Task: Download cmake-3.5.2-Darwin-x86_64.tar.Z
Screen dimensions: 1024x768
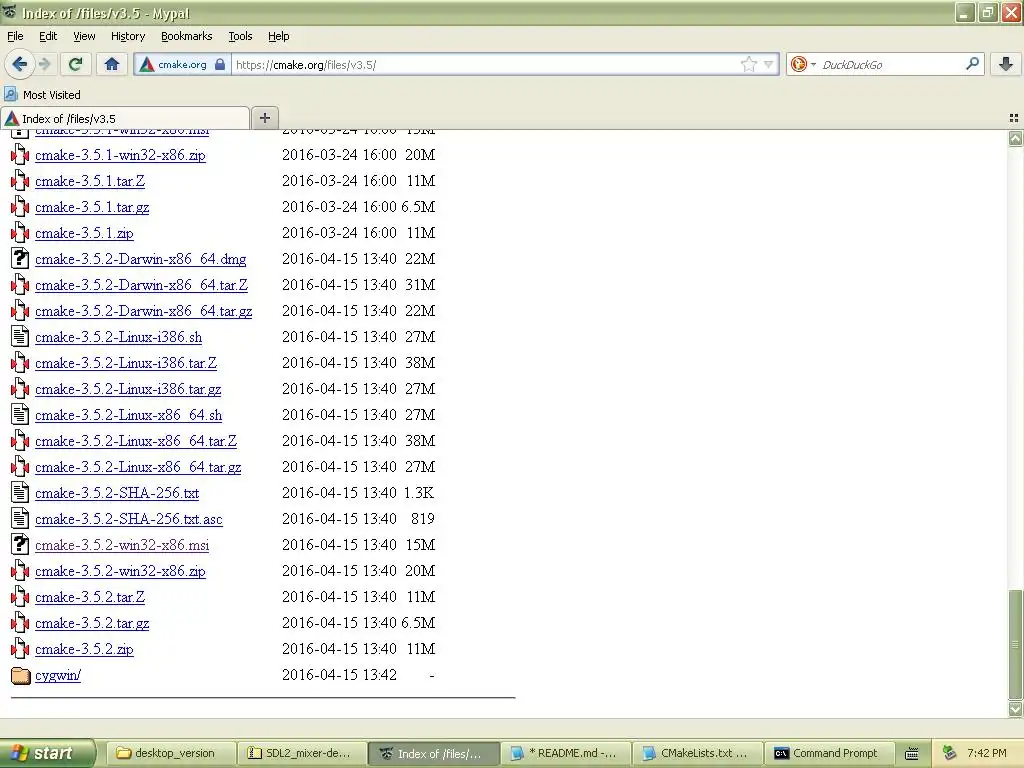Action: point(142,285)
